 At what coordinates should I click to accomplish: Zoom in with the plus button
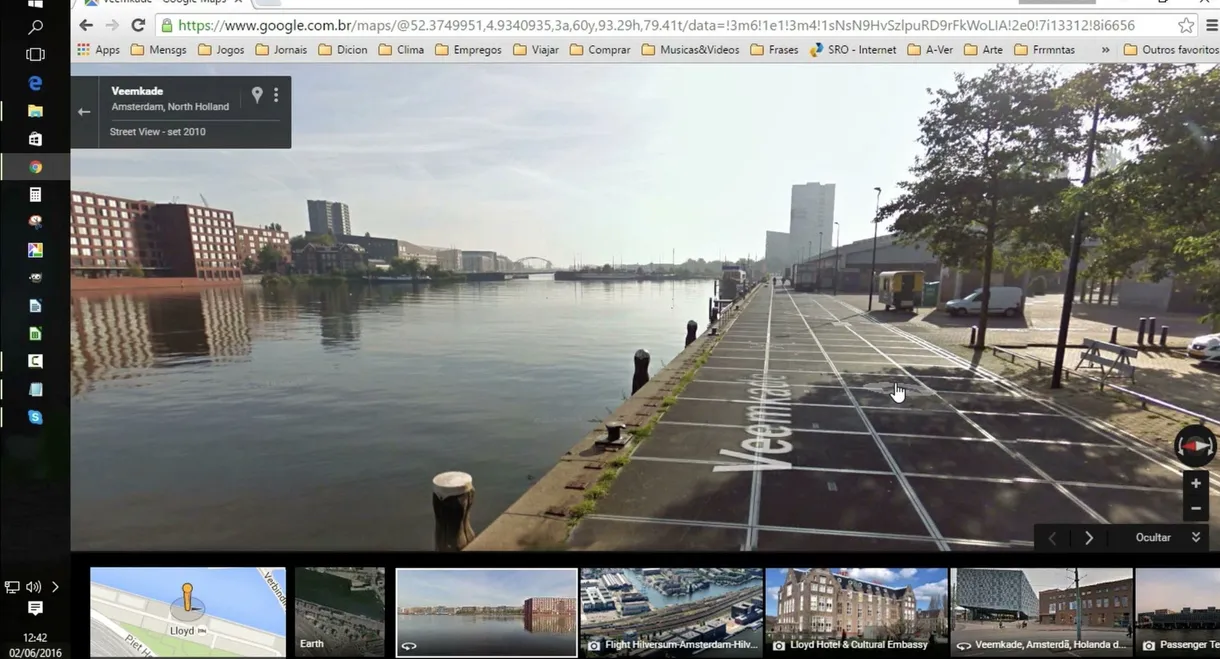[x=1196, y=483]
